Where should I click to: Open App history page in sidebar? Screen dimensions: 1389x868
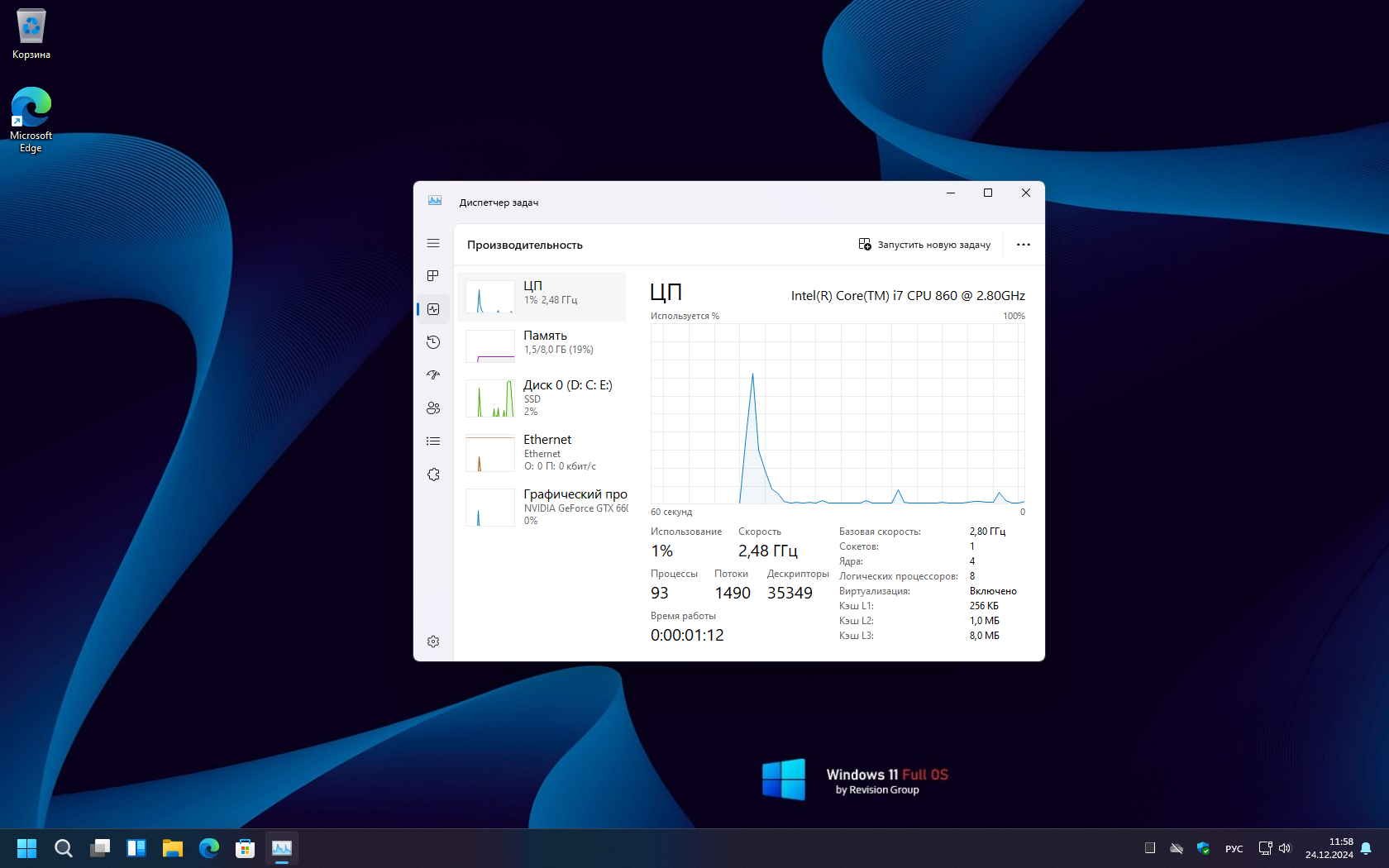pyautogui.click(x=433, y=342)
